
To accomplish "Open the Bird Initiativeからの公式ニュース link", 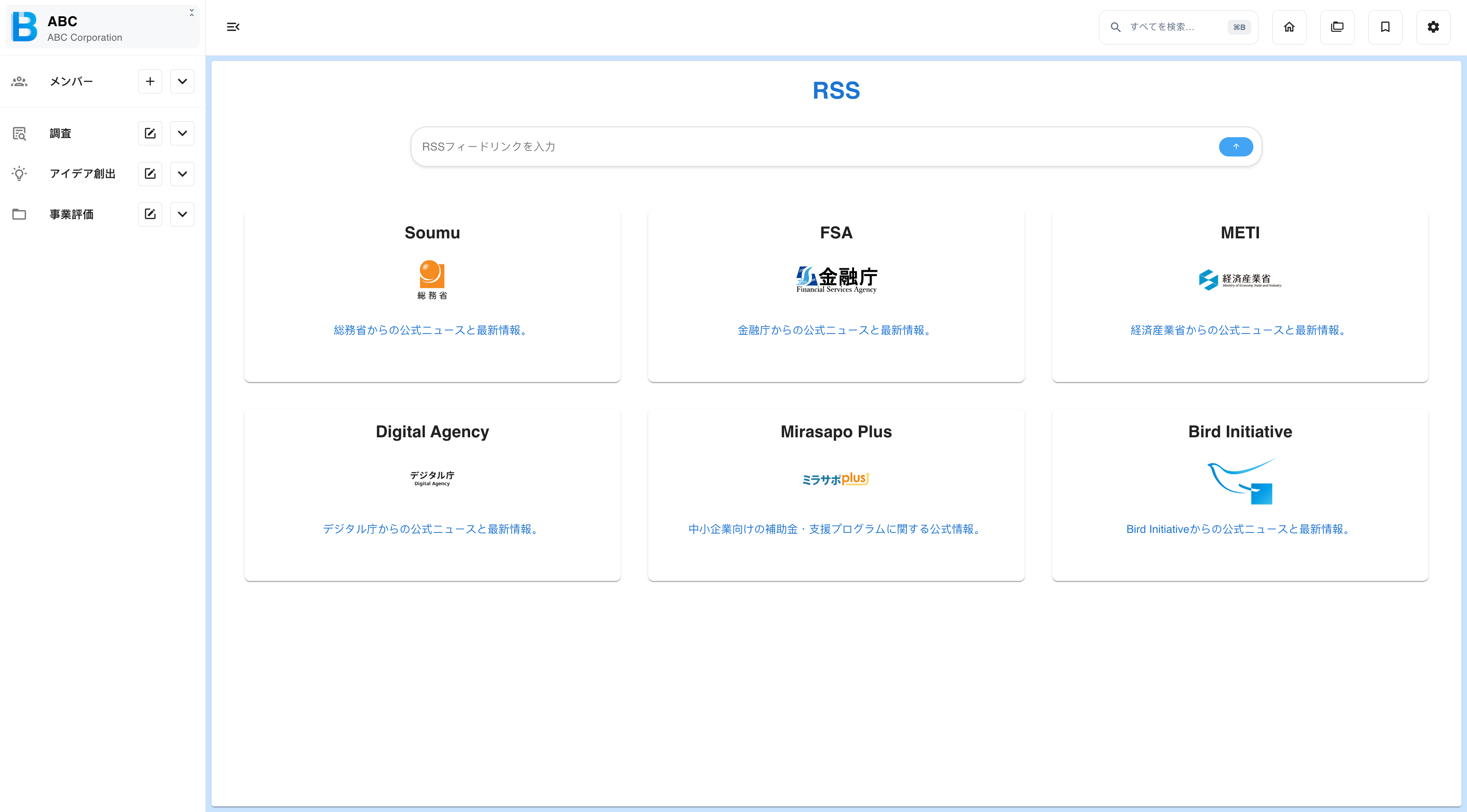I will click(x=1240, y=529).
